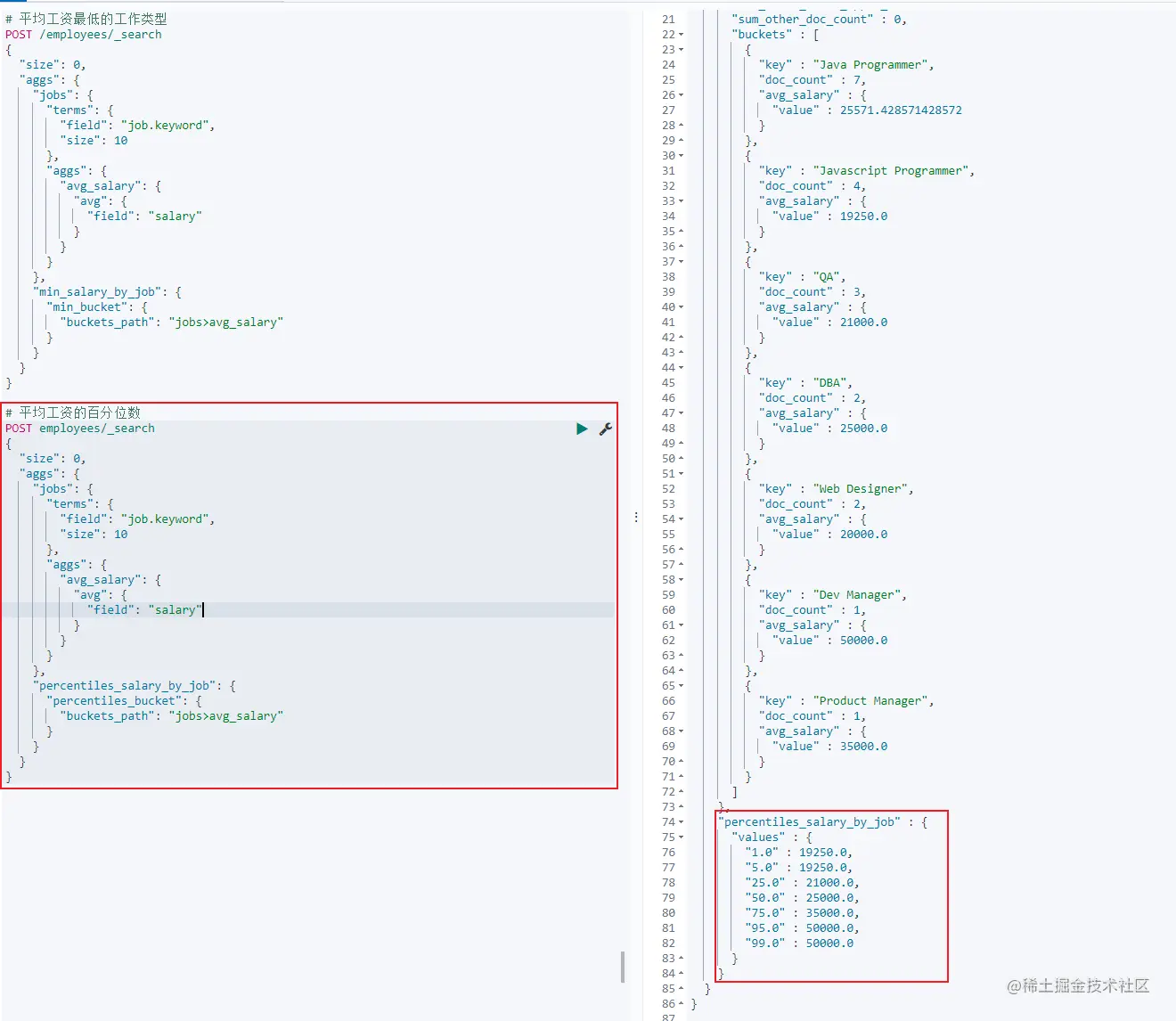Click the POST /employees/_search request line

coord(84,35)
